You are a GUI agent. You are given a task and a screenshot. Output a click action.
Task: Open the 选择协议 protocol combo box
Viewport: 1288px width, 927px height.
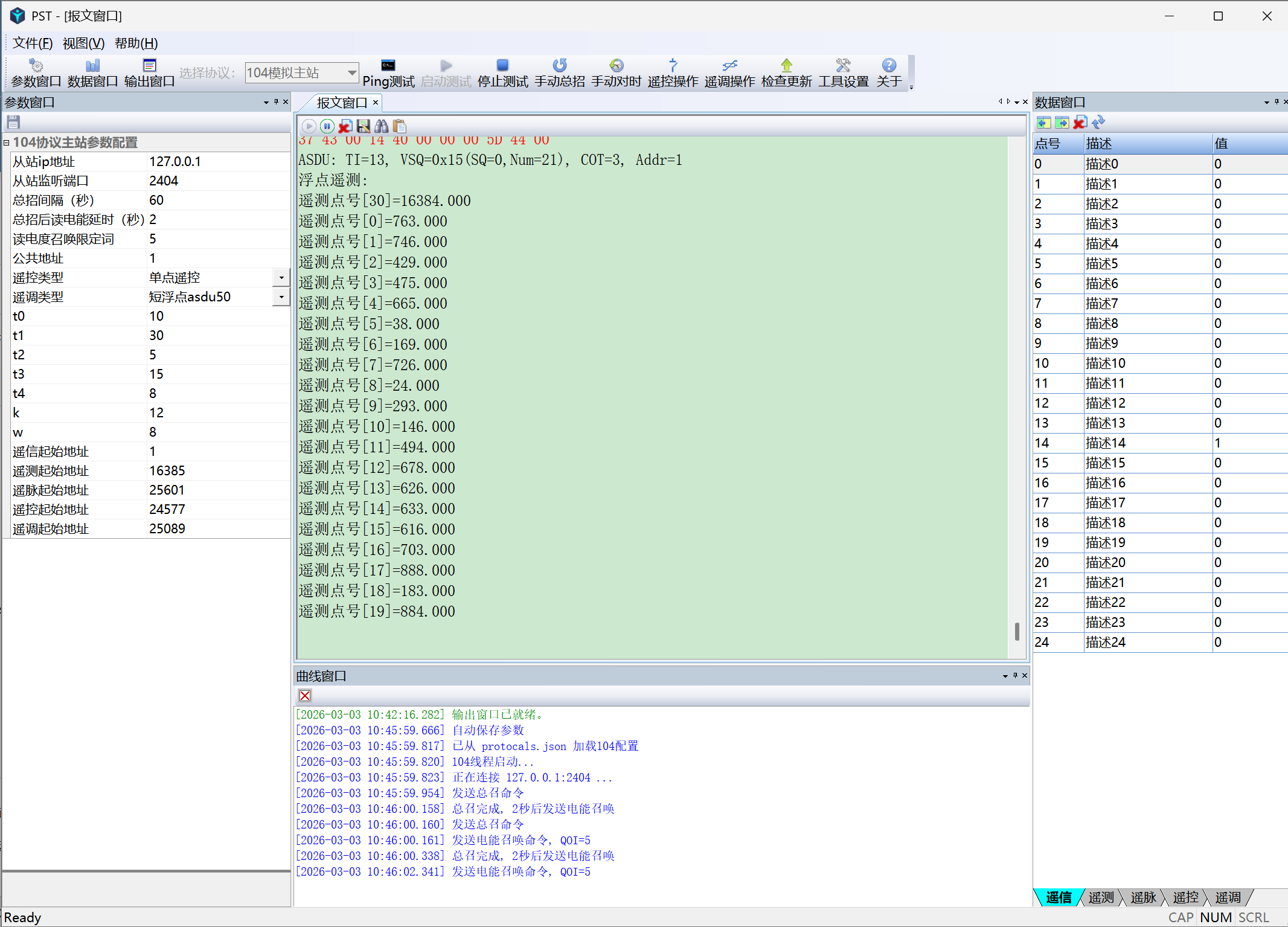click(302, 73)
